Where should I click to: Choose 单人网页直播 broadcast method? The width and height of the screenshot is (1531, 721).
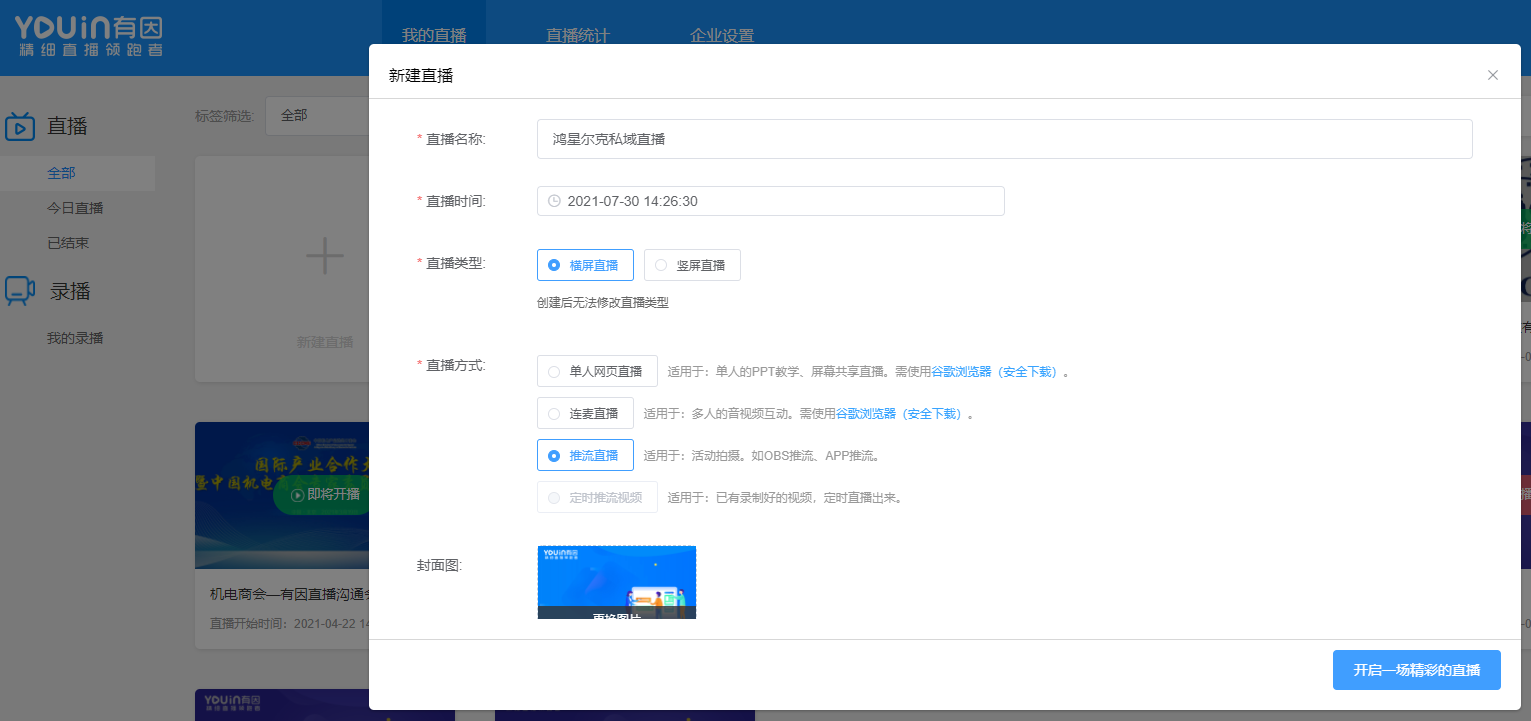[597, 371]
